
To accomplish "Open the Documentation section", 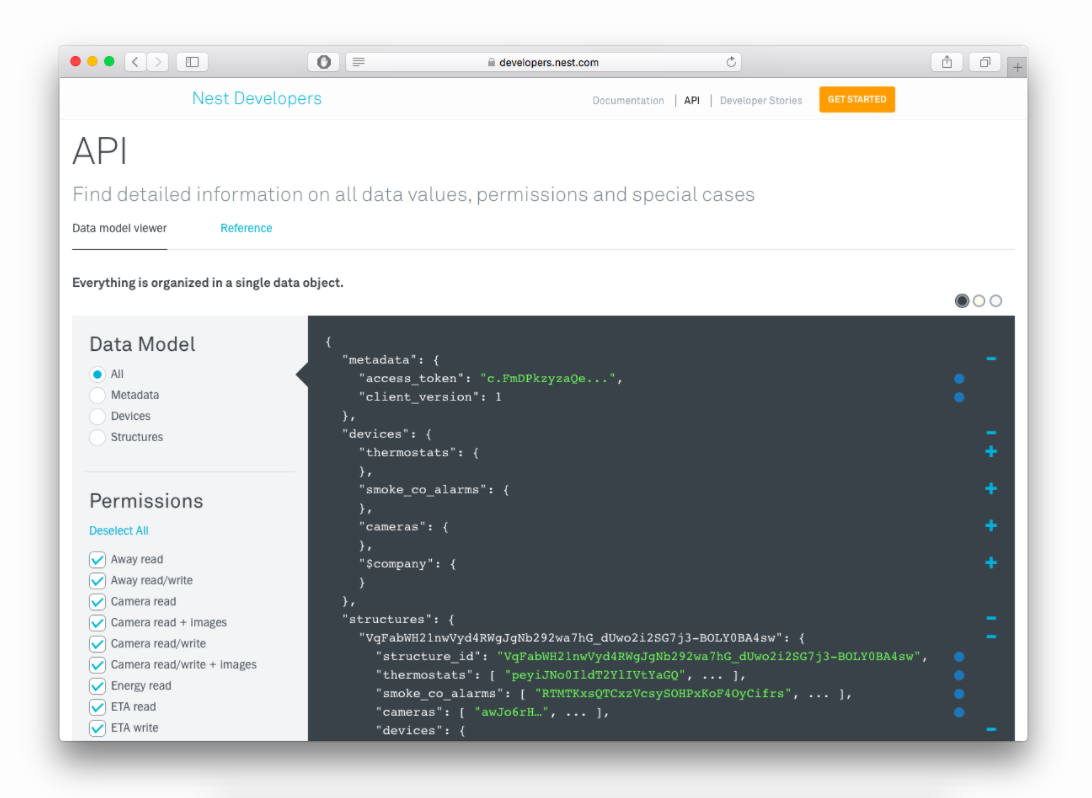I will 628,100.
